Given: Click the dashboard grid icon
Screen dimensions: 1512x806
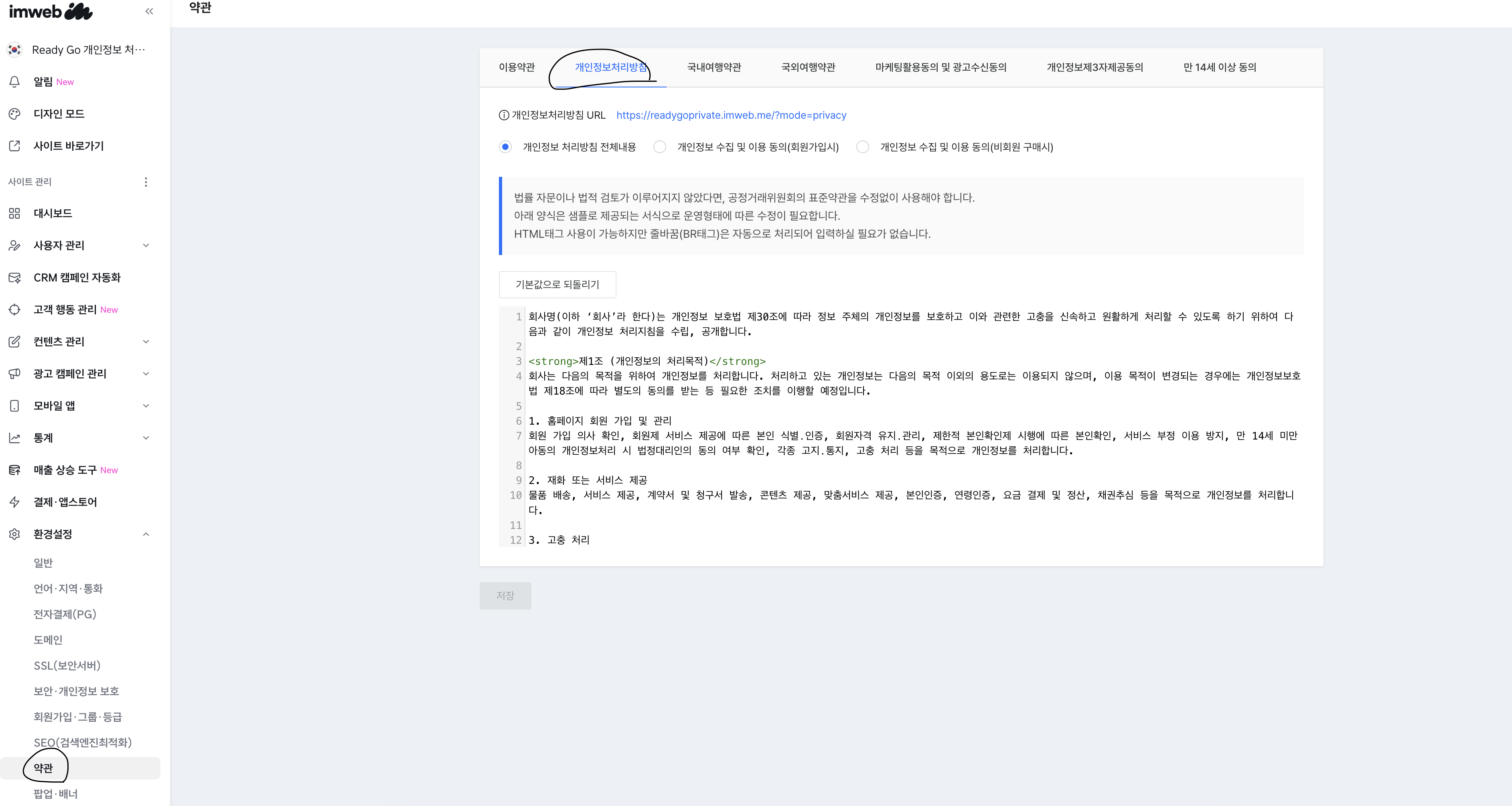Looking at the screenshot, I should tap(15, 213).
